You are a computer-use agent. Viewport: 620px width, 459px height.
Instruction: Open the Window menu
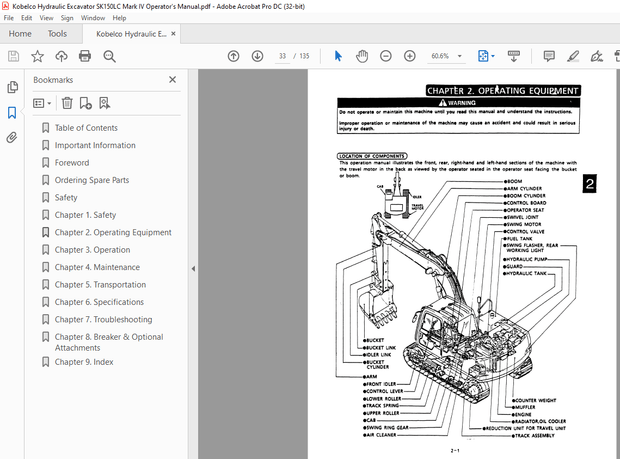coord(93,18)
